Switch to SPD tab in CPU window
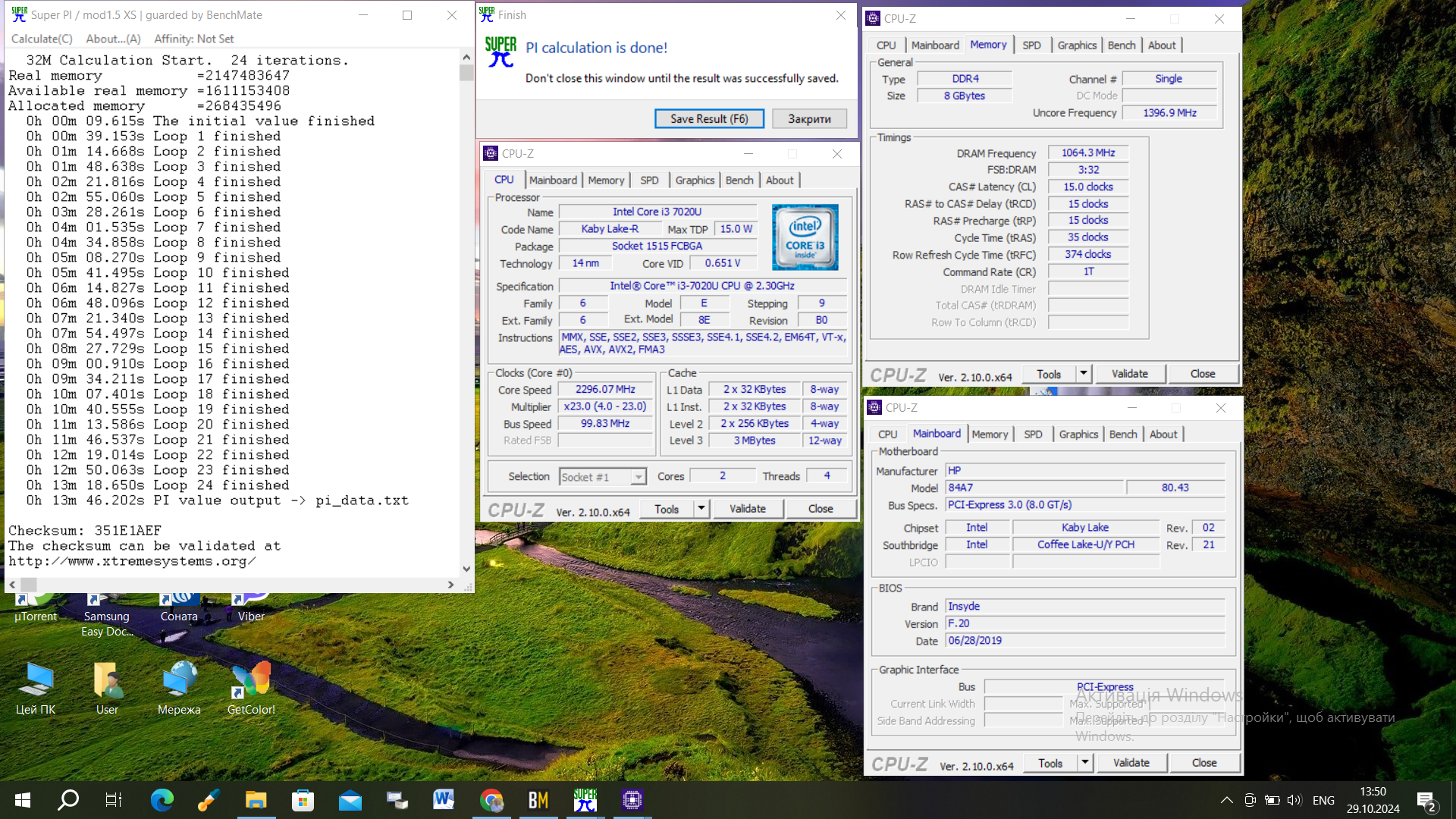 click(649, 180)
